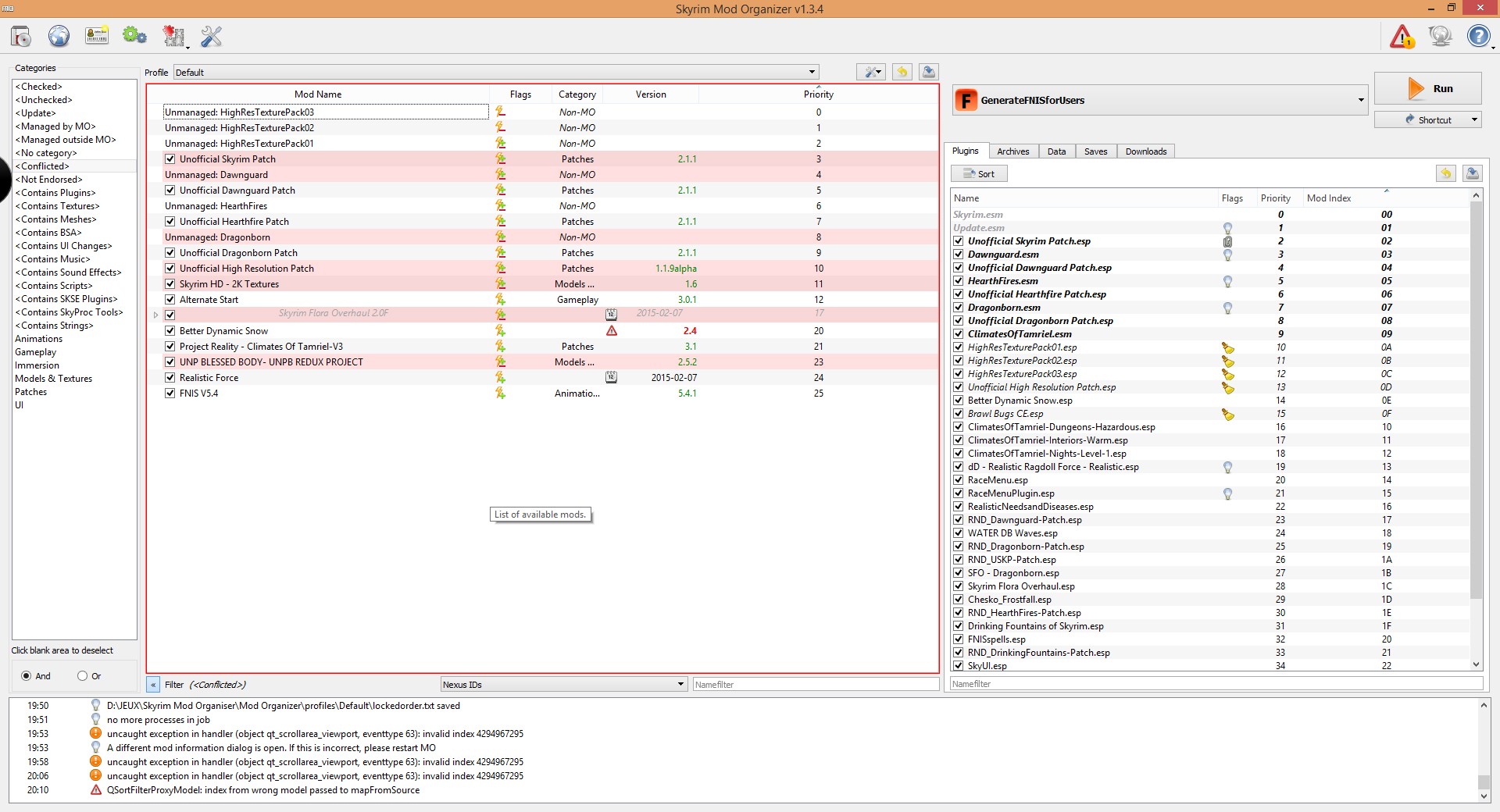Click lightbulb flag on Update.esm row

click(x=1227, y=228)
